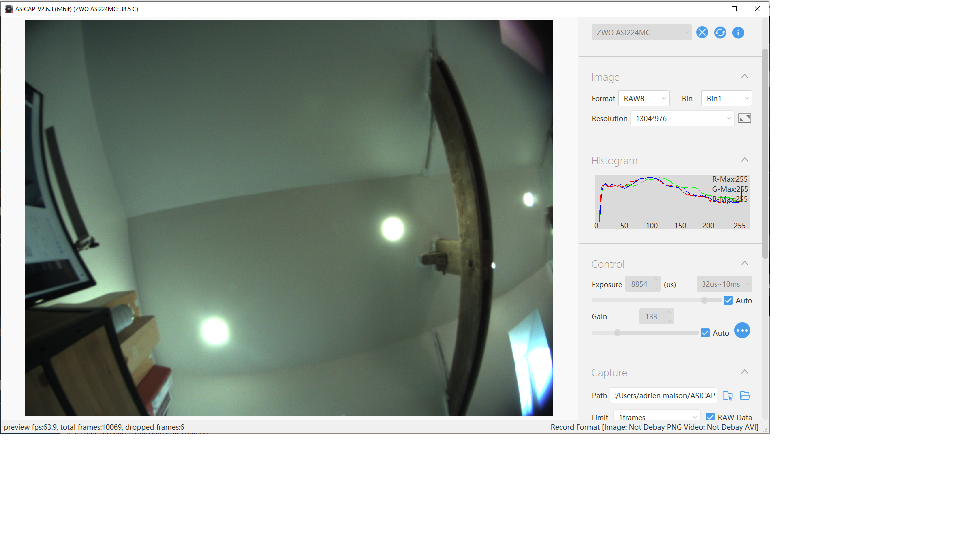The width and height of the screenshot is (960, 540).
Task: Toggle the Exposure Auto checkbox
Action: pyautogui.click(x=728, y=300)
